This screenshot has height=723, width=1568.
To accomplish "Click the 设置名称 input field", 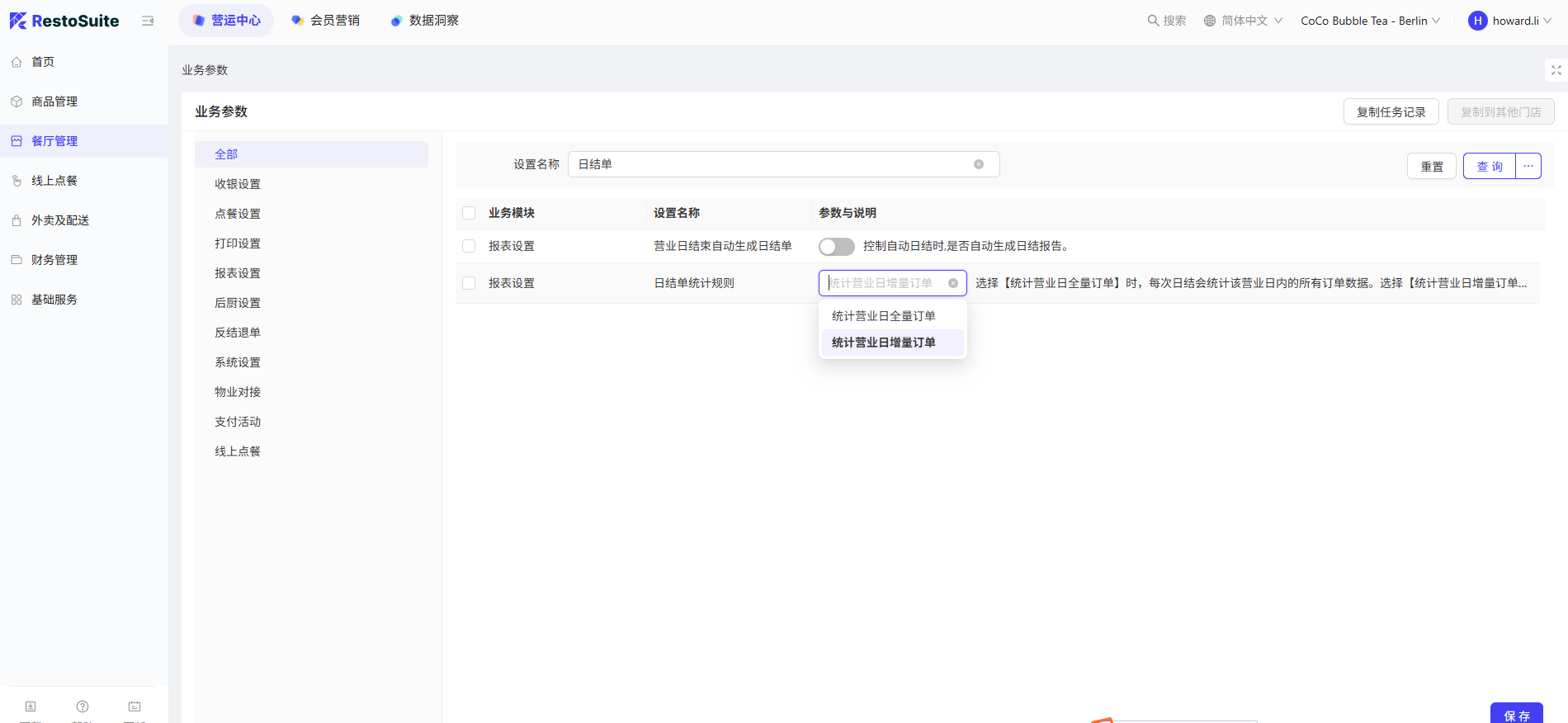I will click(772, 164).
